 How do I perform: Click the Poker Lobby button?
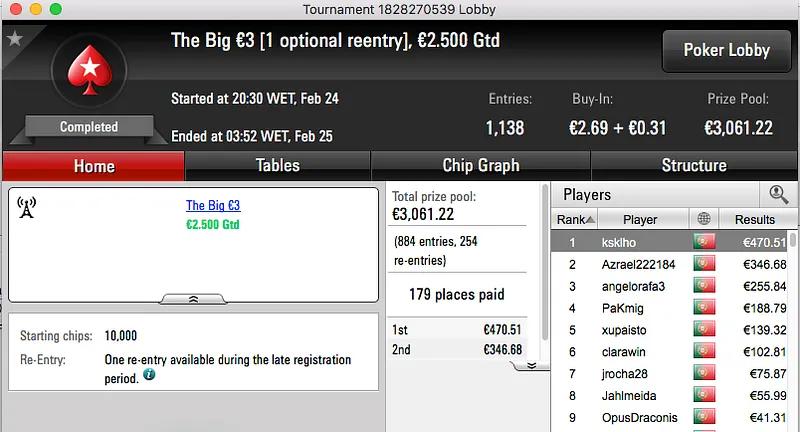click(x=726, y=50)
